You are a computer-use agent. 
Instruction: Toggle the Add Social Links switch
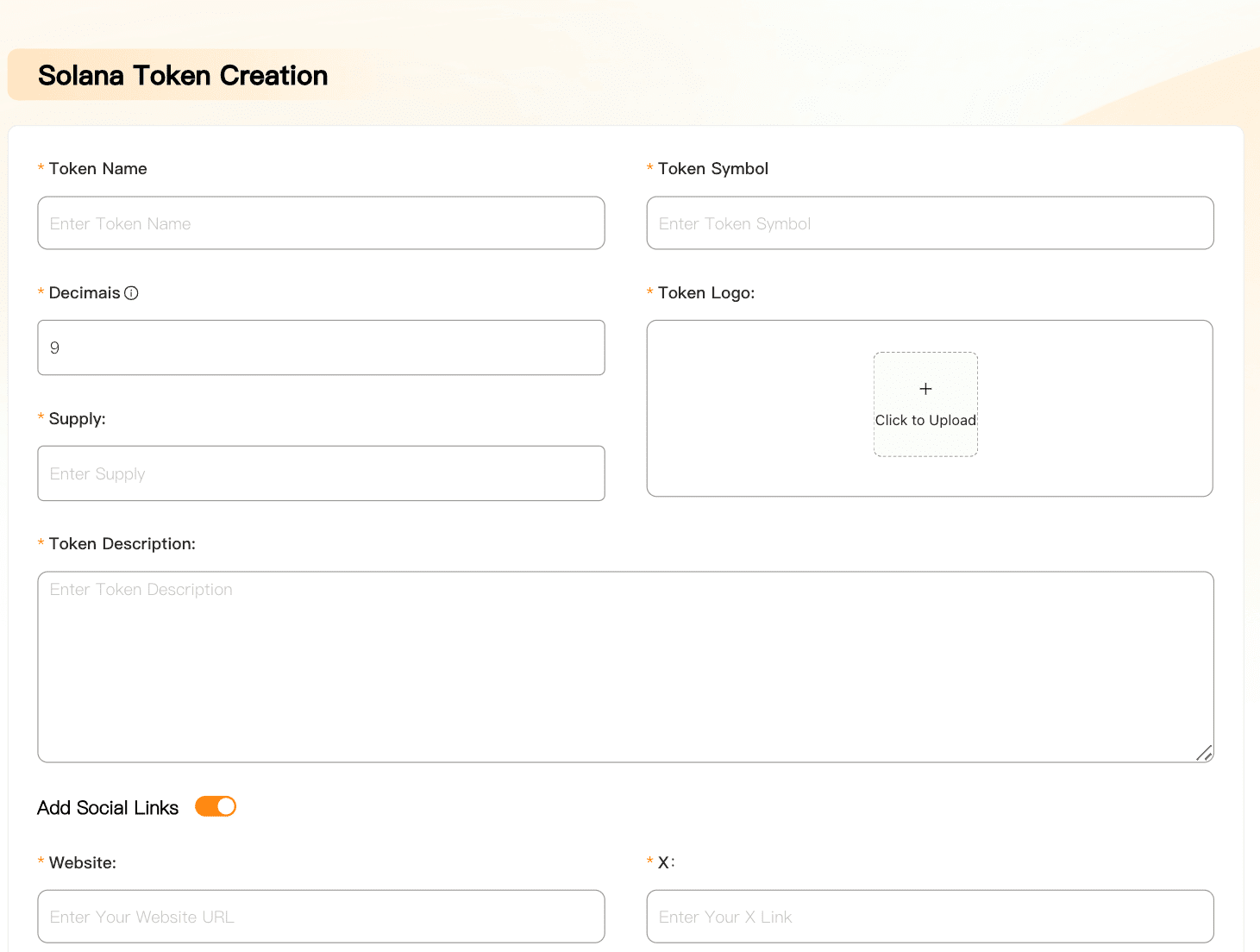click(x=216, y=806)
